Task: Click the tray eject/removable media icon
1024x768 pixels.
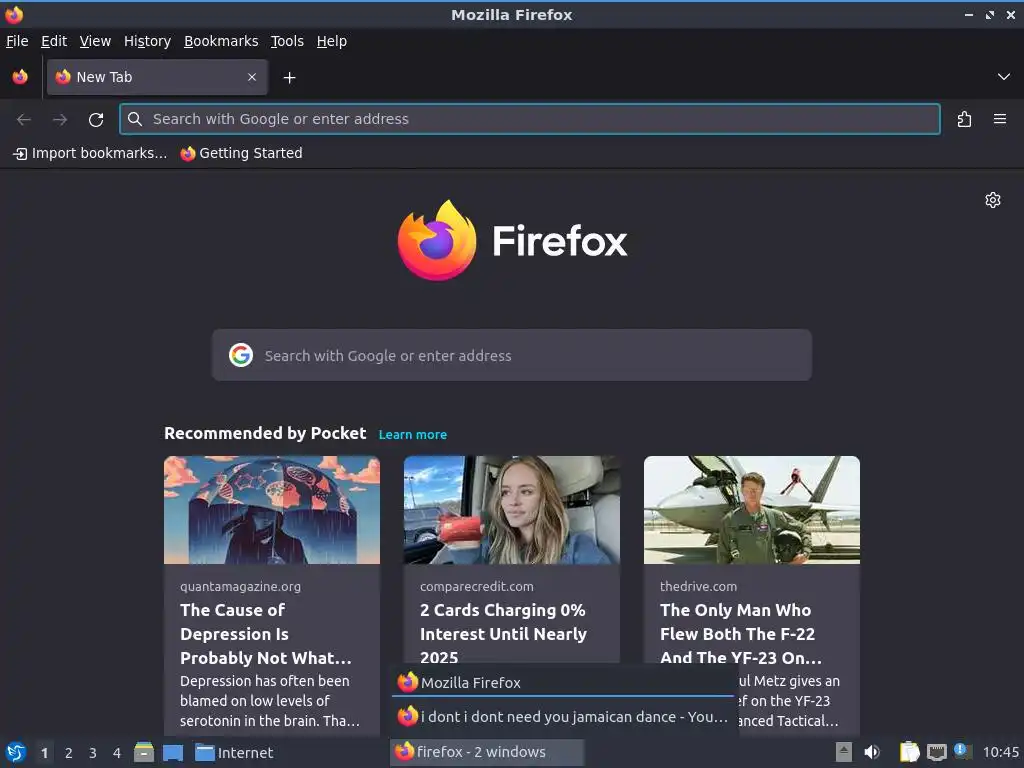Action: 844,752
